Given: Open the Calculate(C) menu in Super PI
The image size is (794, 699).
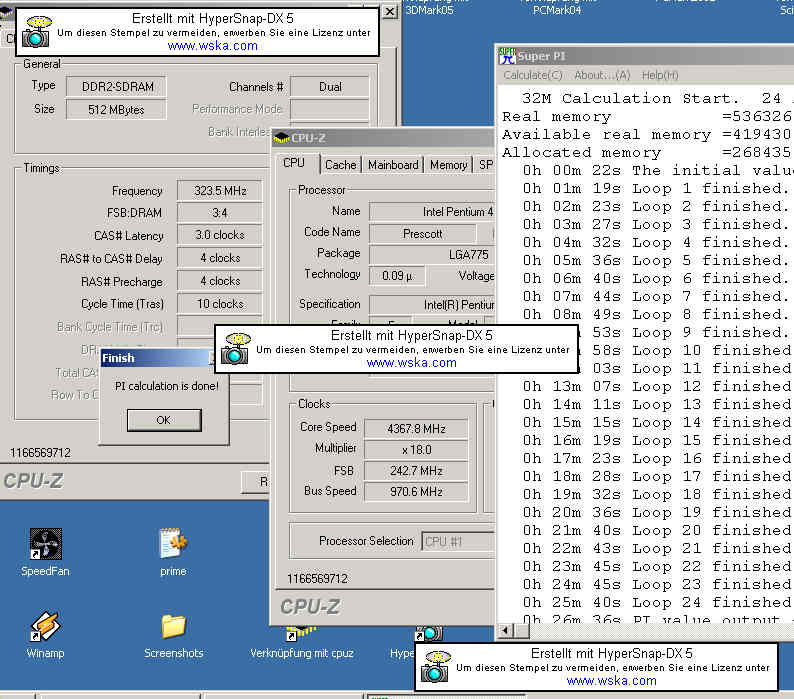Looking at the screenshot, I should pyautogui.click(x=533, y=75).
